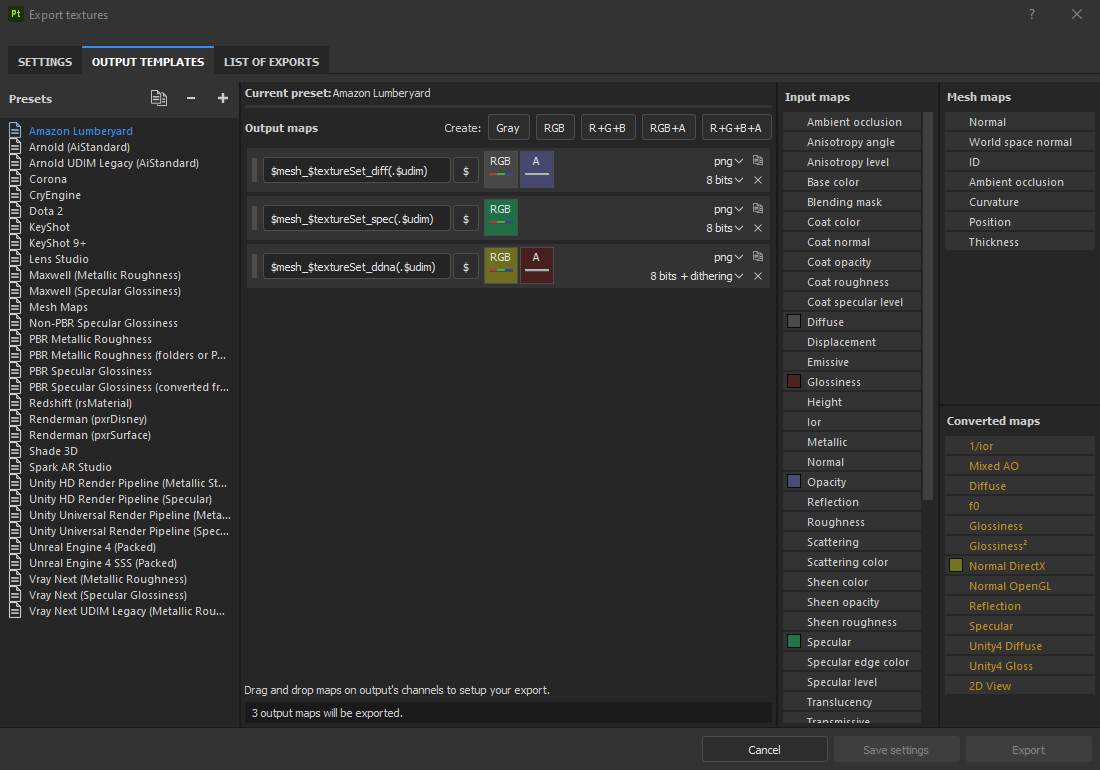The height and width of the screenshot is (770, 1100).
Task: Grab drag handle of ddna output map
Action: [255, 266]
